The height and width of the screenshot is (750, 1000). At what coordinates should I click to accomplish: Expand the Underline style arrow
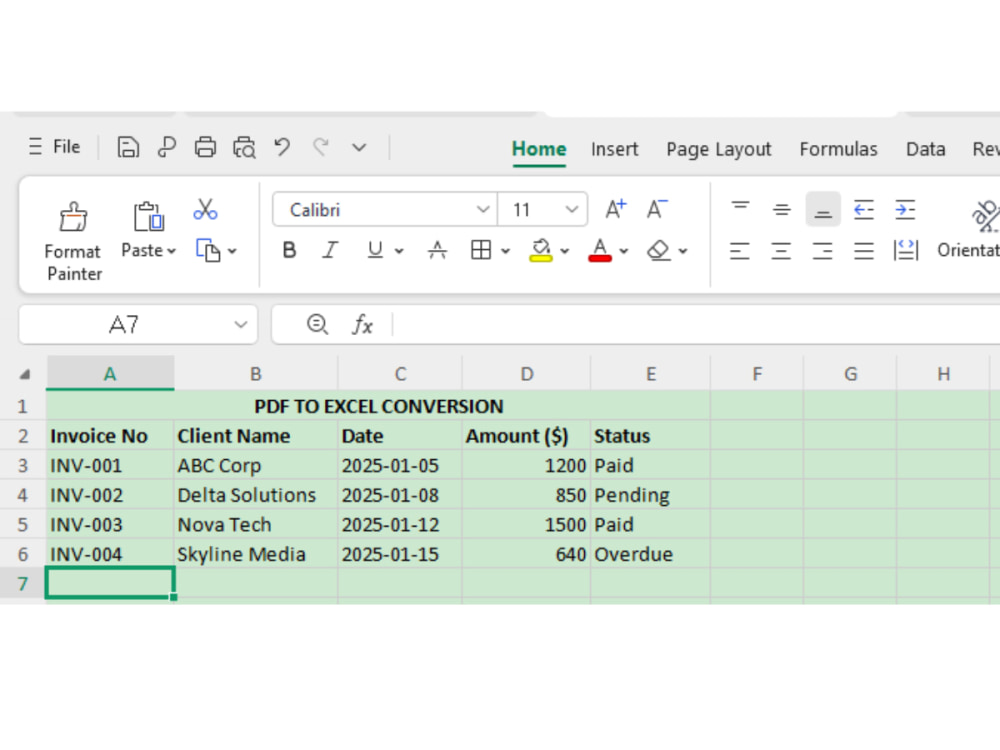click(399, 251)
